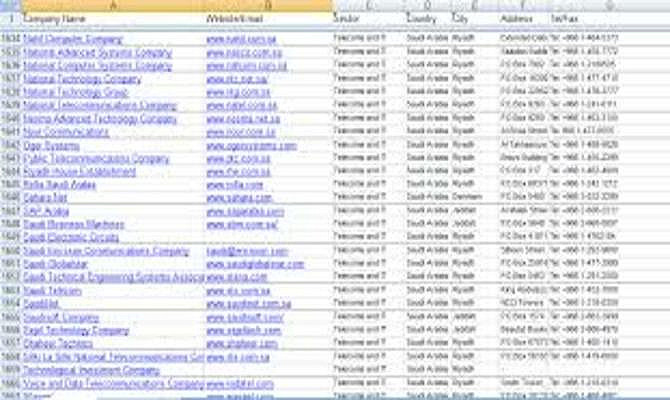Select the column D header
670x400 pixels.
coord(427,5)
